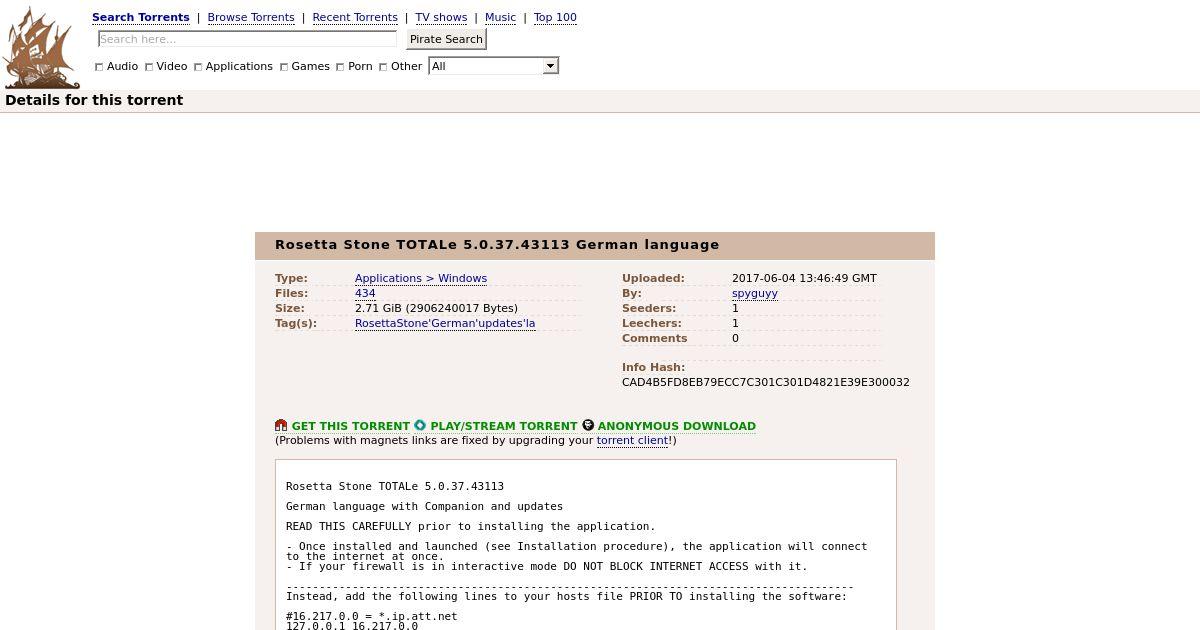Image resolution: width=1200 pixels, height=630 pixels.
Task: Click the Search here input field
Action: point(247,39)
